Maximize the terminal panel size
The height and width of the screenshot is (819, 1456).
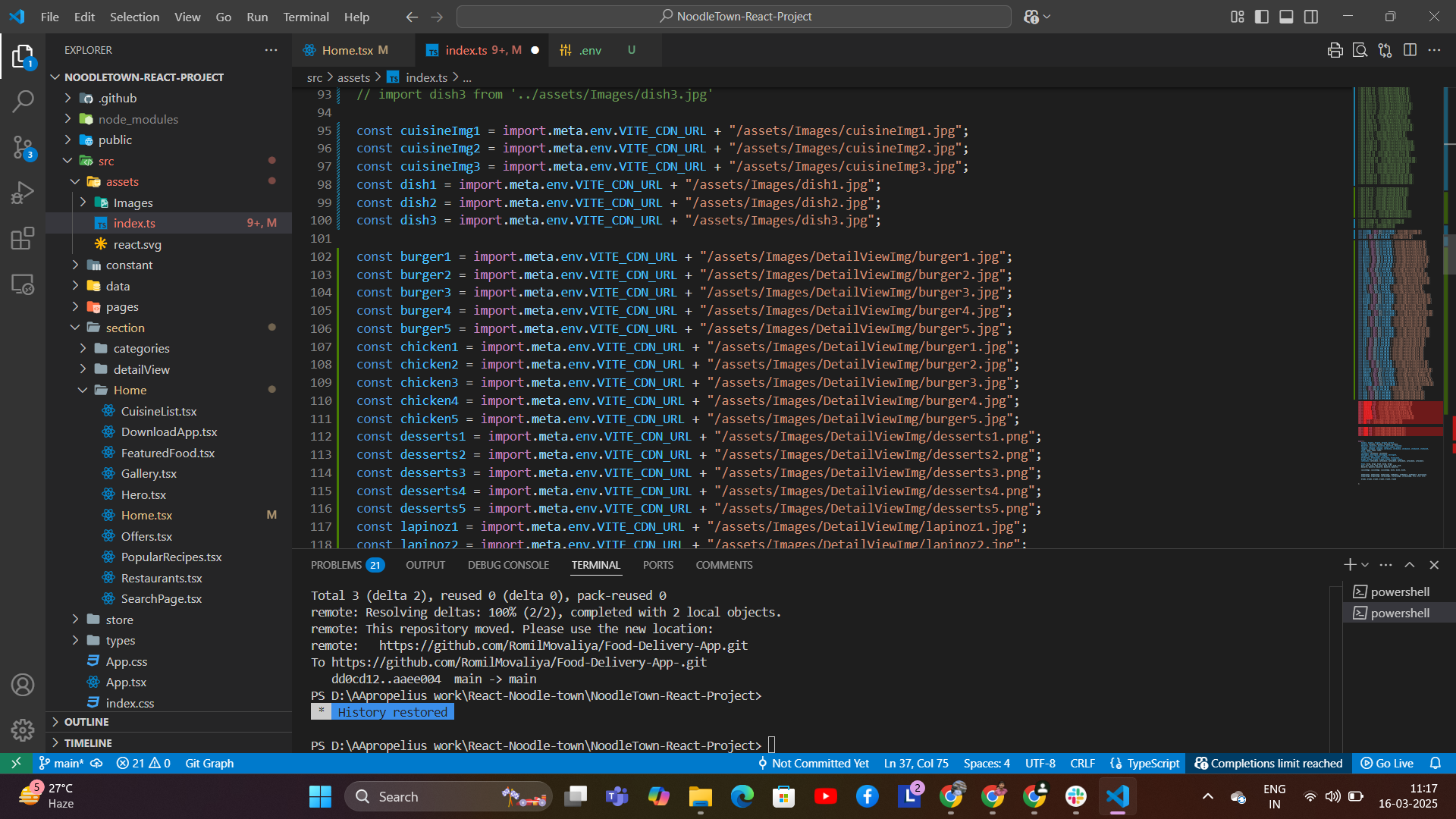(x=1410, y=565)
